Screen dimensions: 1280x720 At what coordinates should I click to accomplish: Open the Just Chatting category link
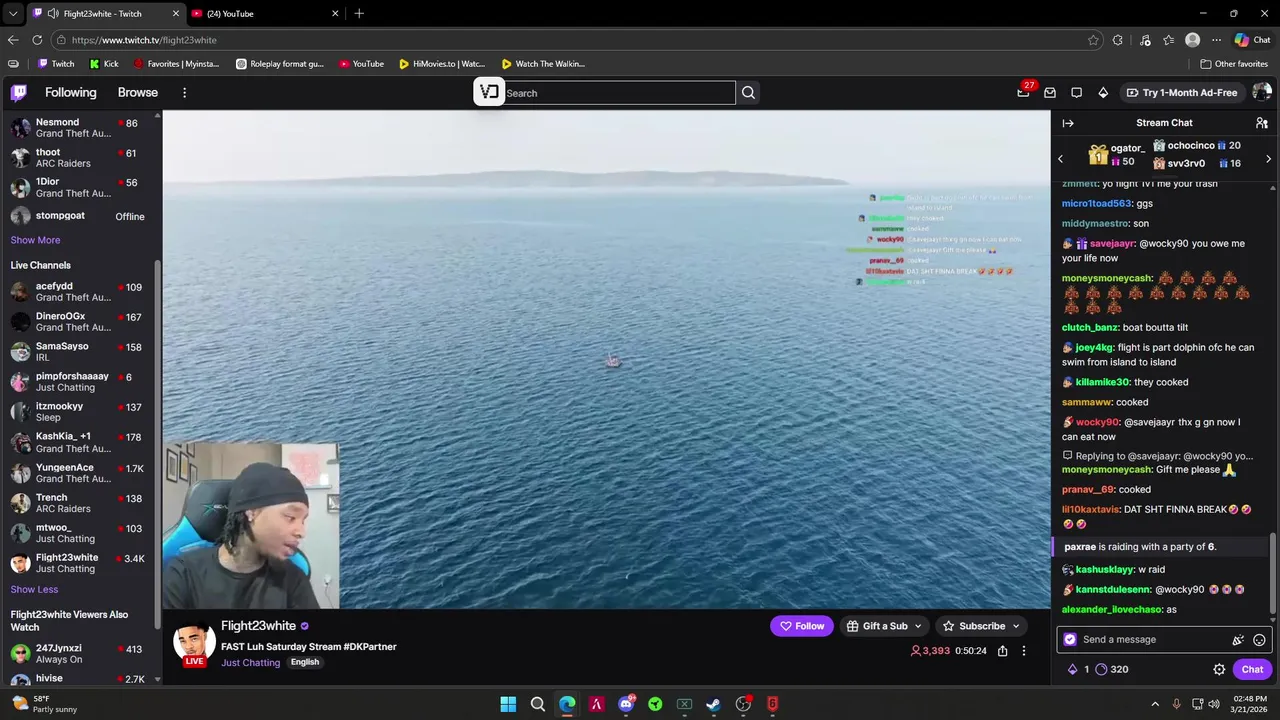(x=250, y=662)
